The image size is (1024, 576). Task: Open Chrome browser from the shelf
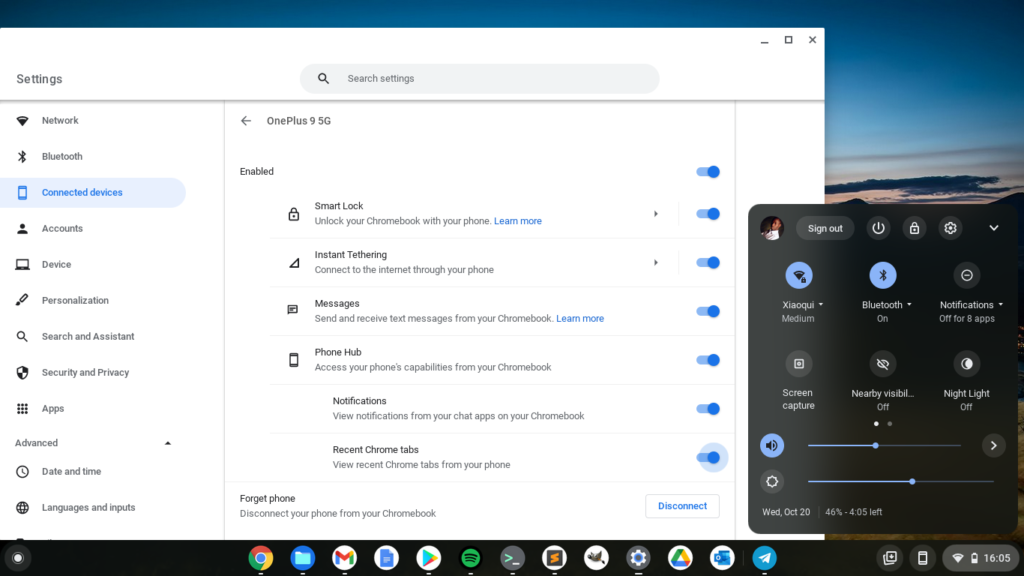coord(261,558)
